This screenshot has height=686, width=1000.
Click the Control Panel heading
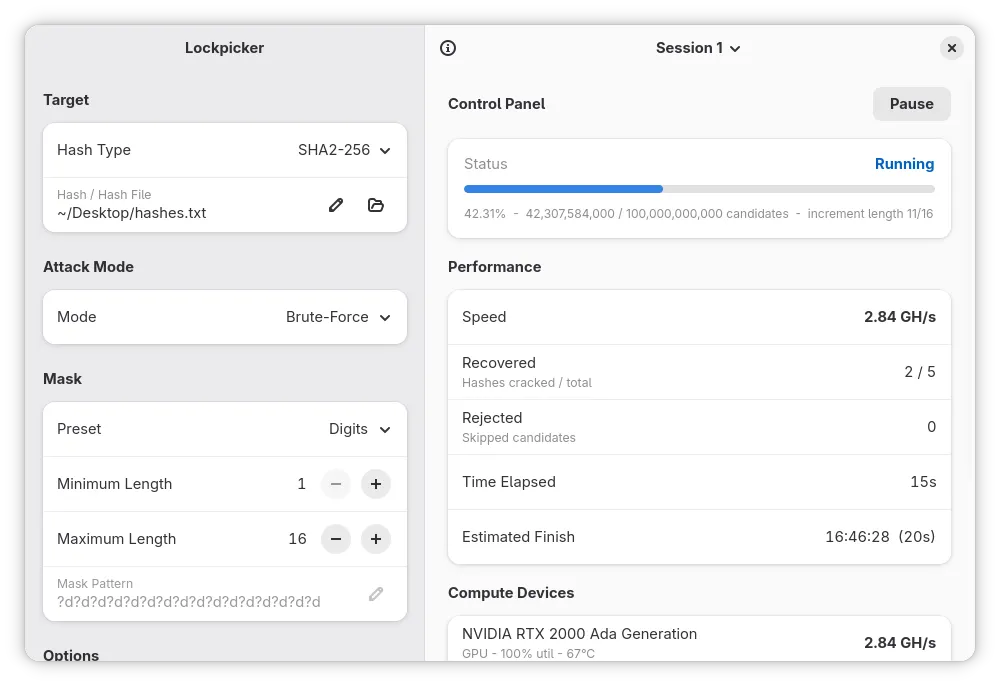click(496, 104)
